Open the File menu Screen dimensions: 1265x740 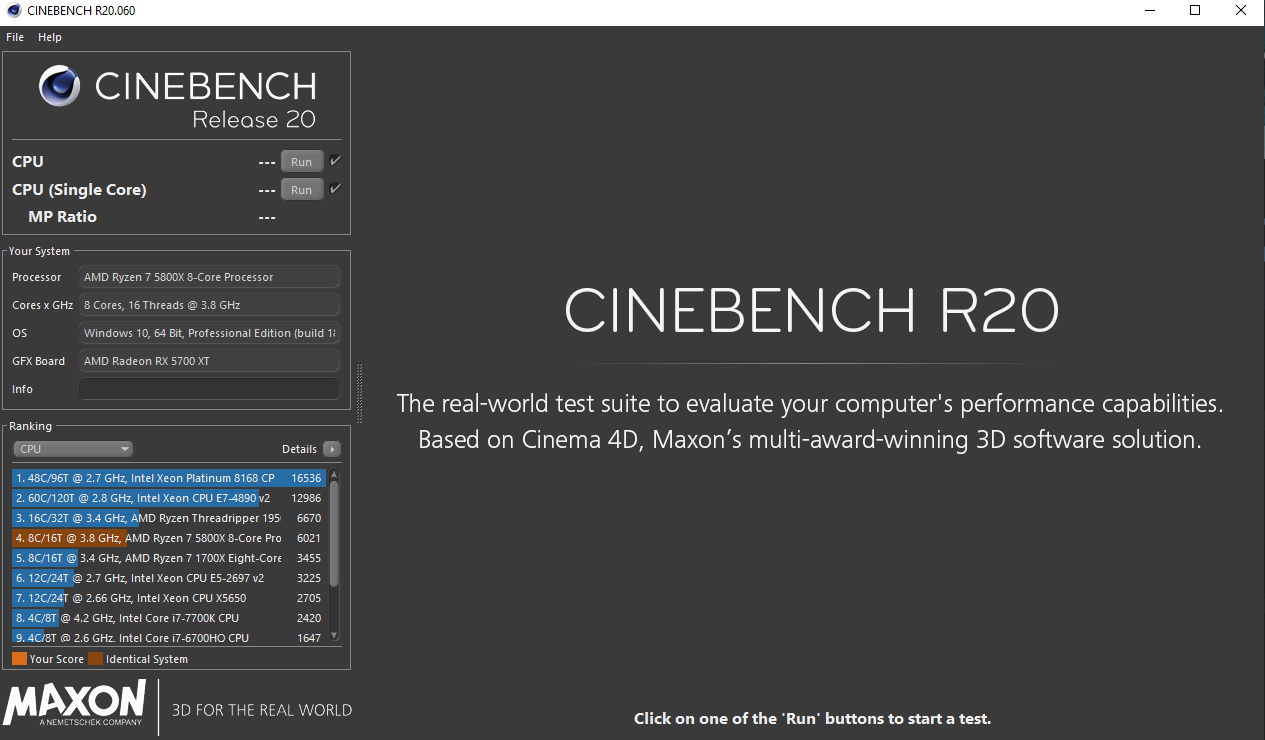point(15,37)
